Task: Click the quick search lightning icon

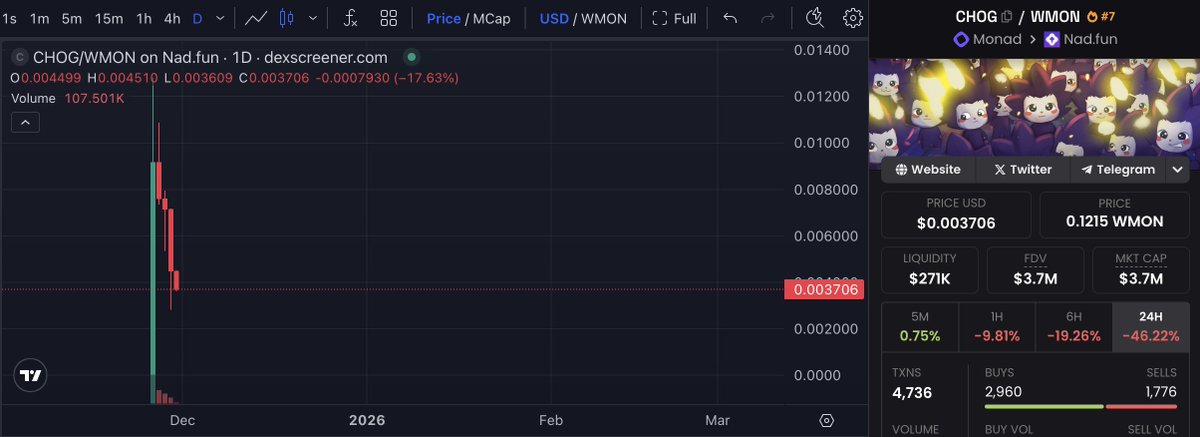Action: (x=814, y=18)
